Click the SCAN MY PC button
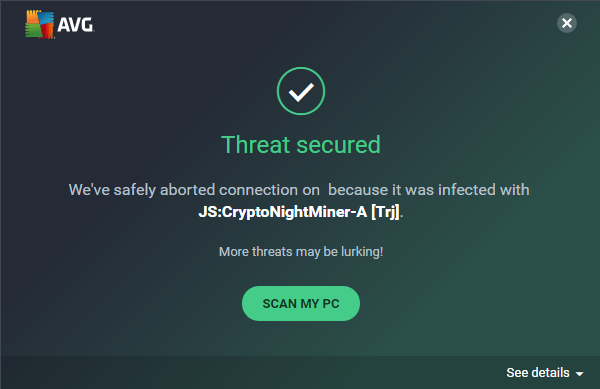The image size is (600, 389). (x=301, y=303)
